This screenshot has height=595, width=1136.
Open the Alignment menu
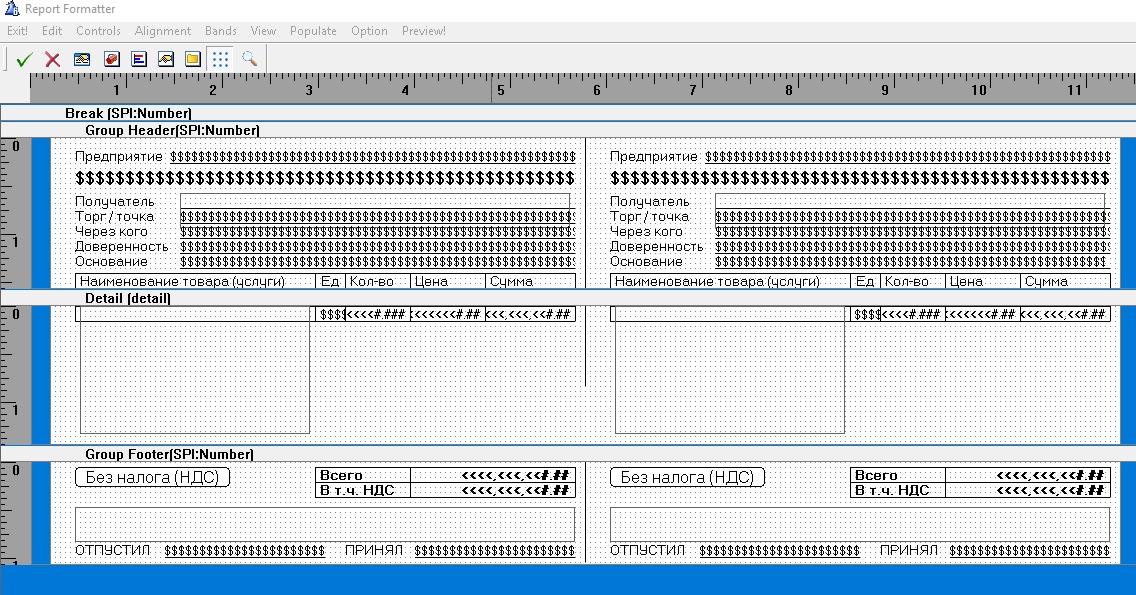pos(163,31)
